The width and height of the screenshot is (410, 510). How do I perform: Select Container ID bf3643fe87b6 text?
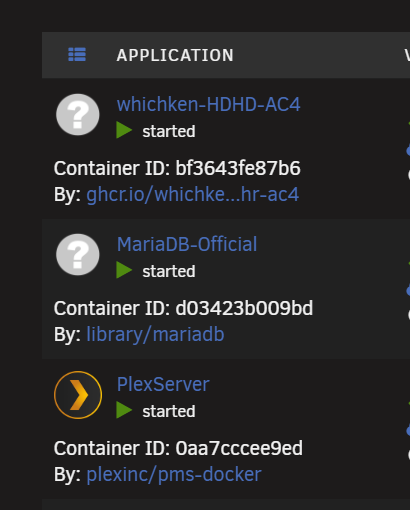pyautogui.click(x=177, y=168)
